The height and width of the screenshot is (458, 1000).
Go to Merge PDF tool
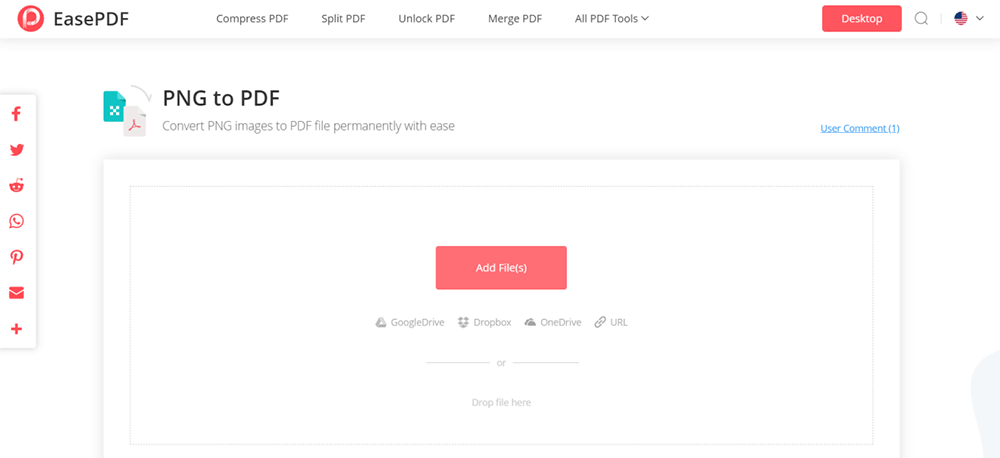(515, 19)
